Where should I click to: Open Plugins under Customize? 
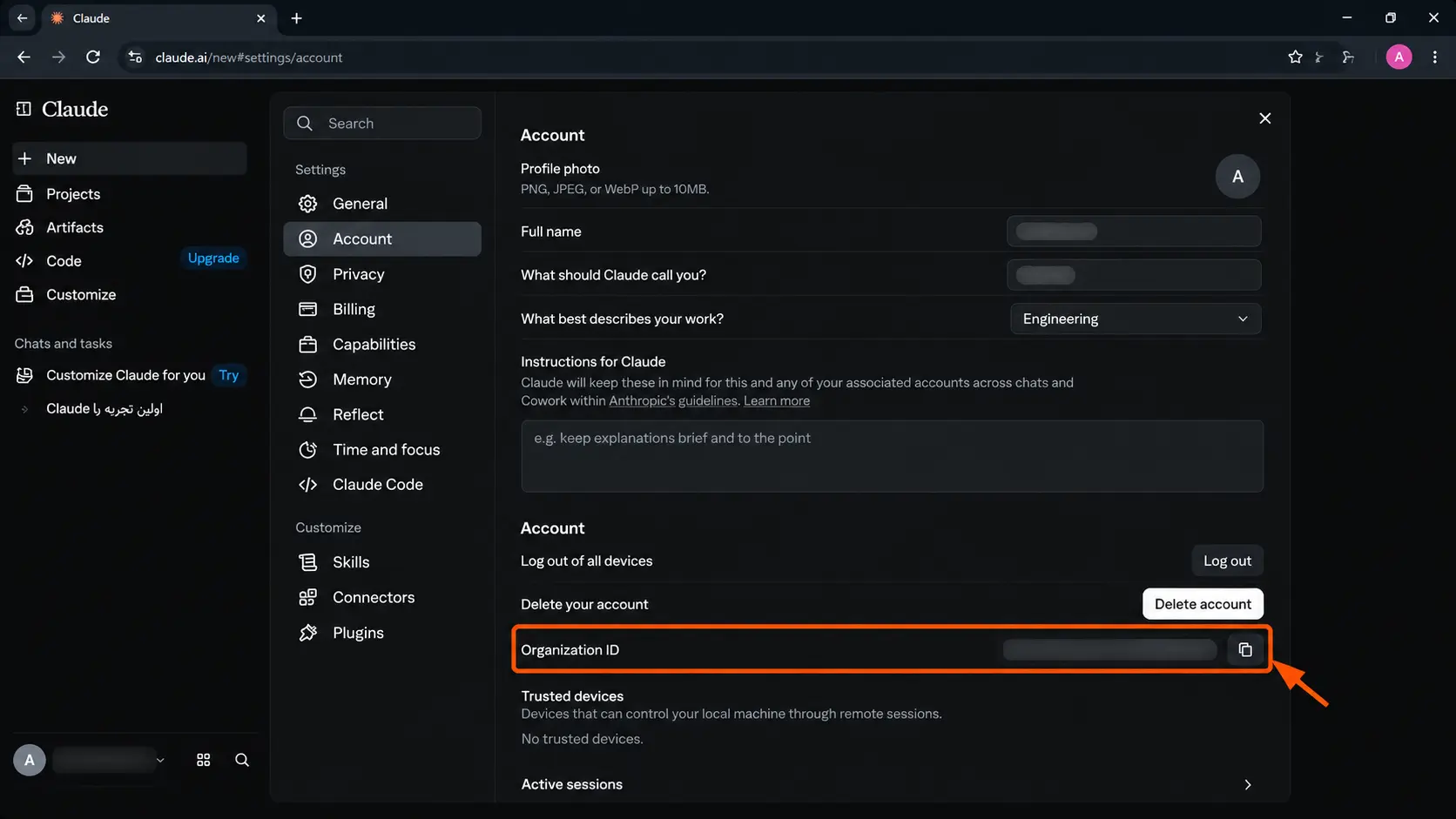click(382, 633)
